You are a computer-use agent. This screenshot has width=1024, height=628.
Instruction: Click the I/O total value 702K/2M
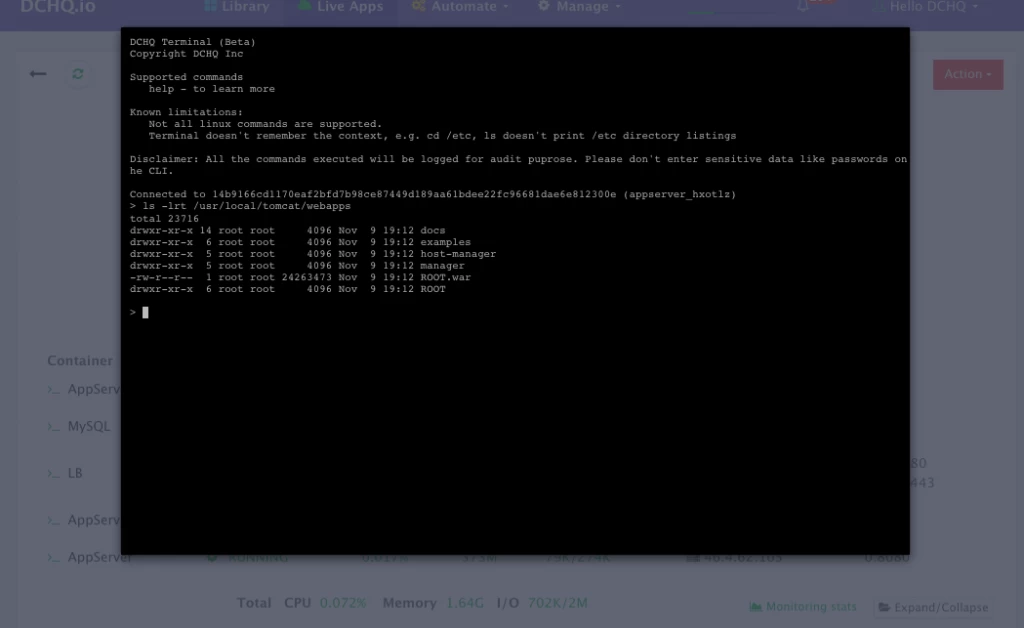558,603
